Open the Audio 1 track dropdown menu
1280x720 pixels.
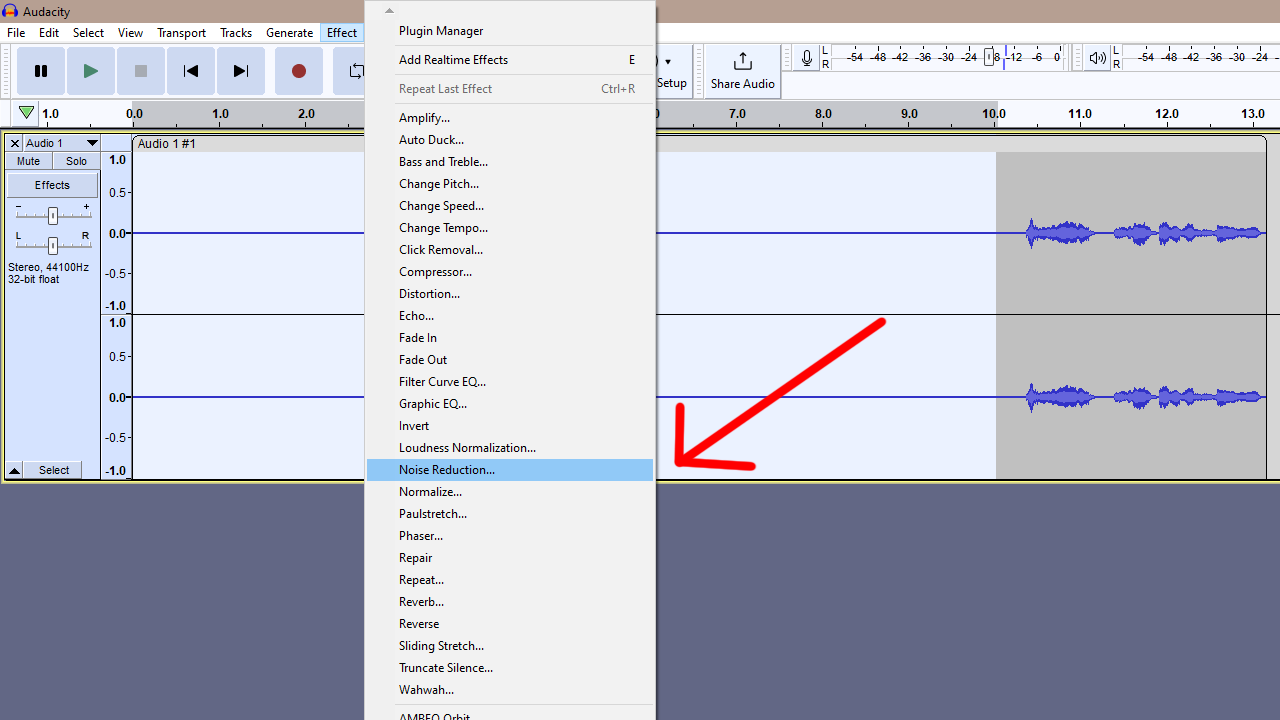(x=62, y=143)
